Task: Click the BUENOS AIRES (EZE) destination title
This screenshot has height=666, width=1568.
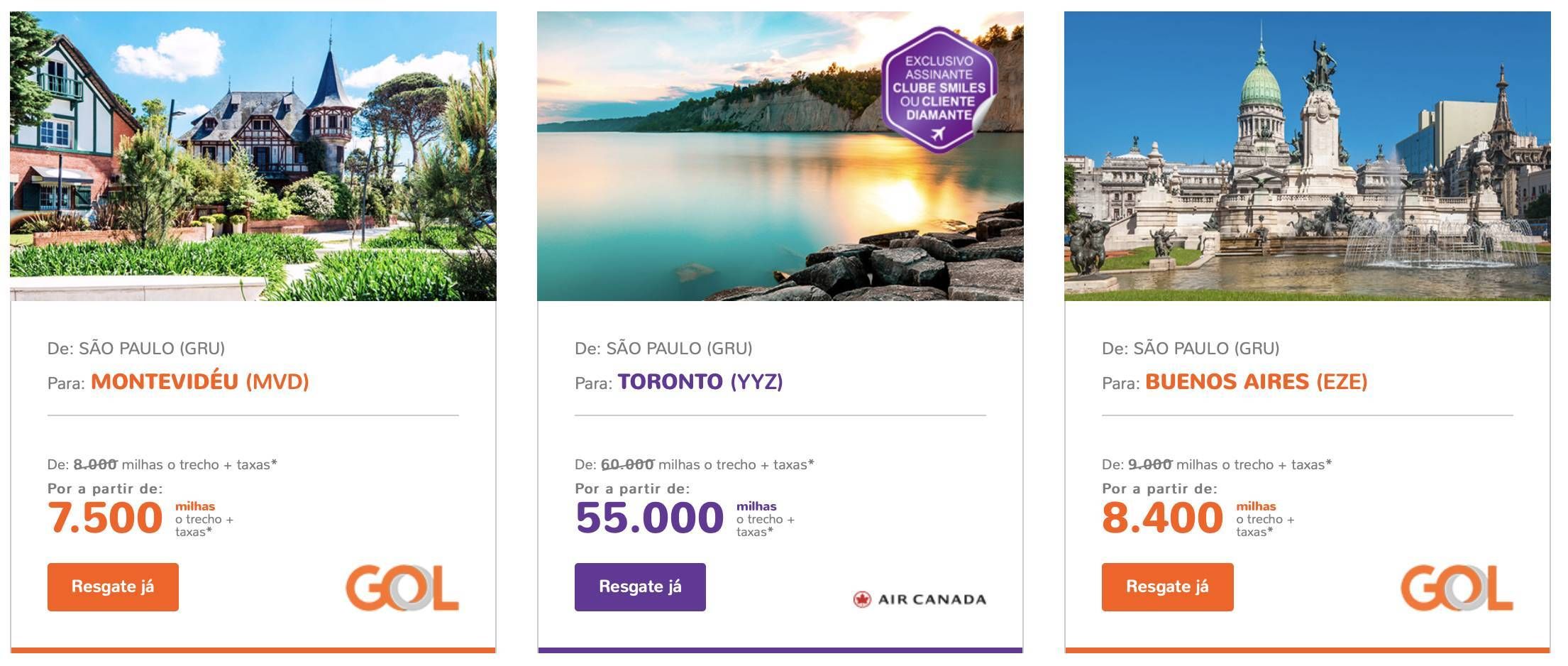Action: pyautogui.click(x=1257, y=382)
